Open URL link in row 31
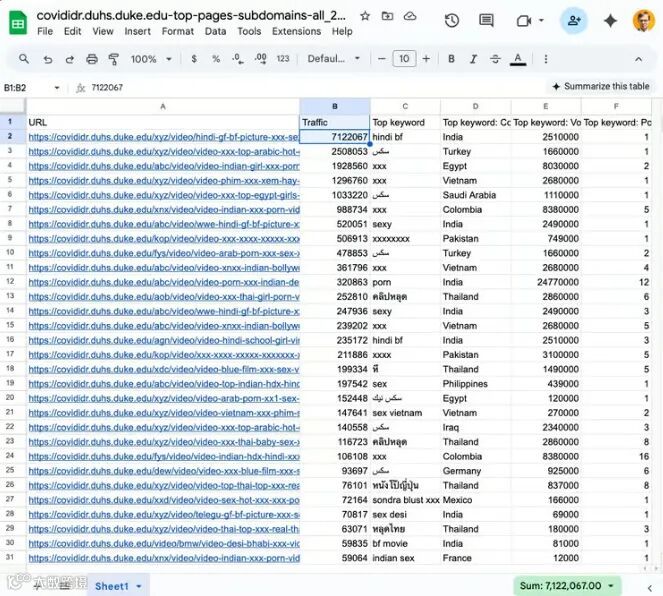The width and height of the screenshot is (663, 596). coord(164,558)
